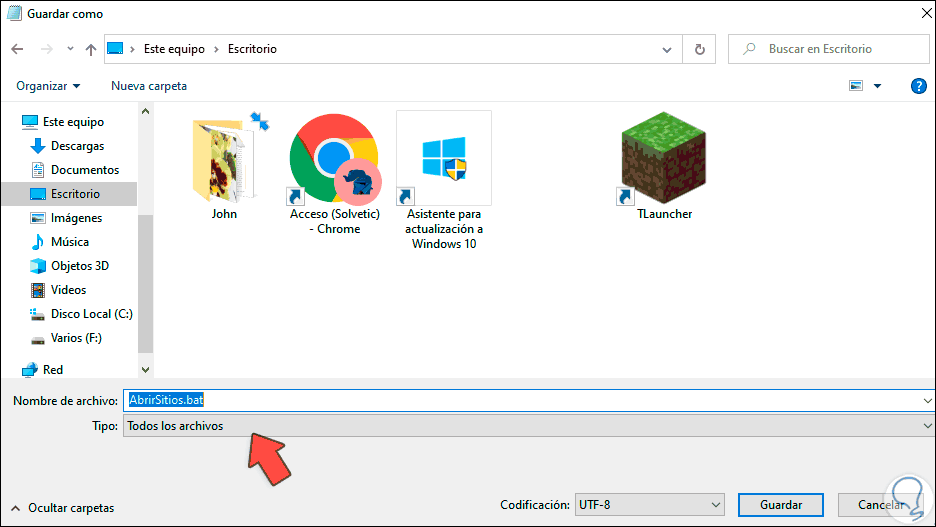
Task: Click the forward navigation arrow
Action: pyautogui.click(x=47, y=49)
